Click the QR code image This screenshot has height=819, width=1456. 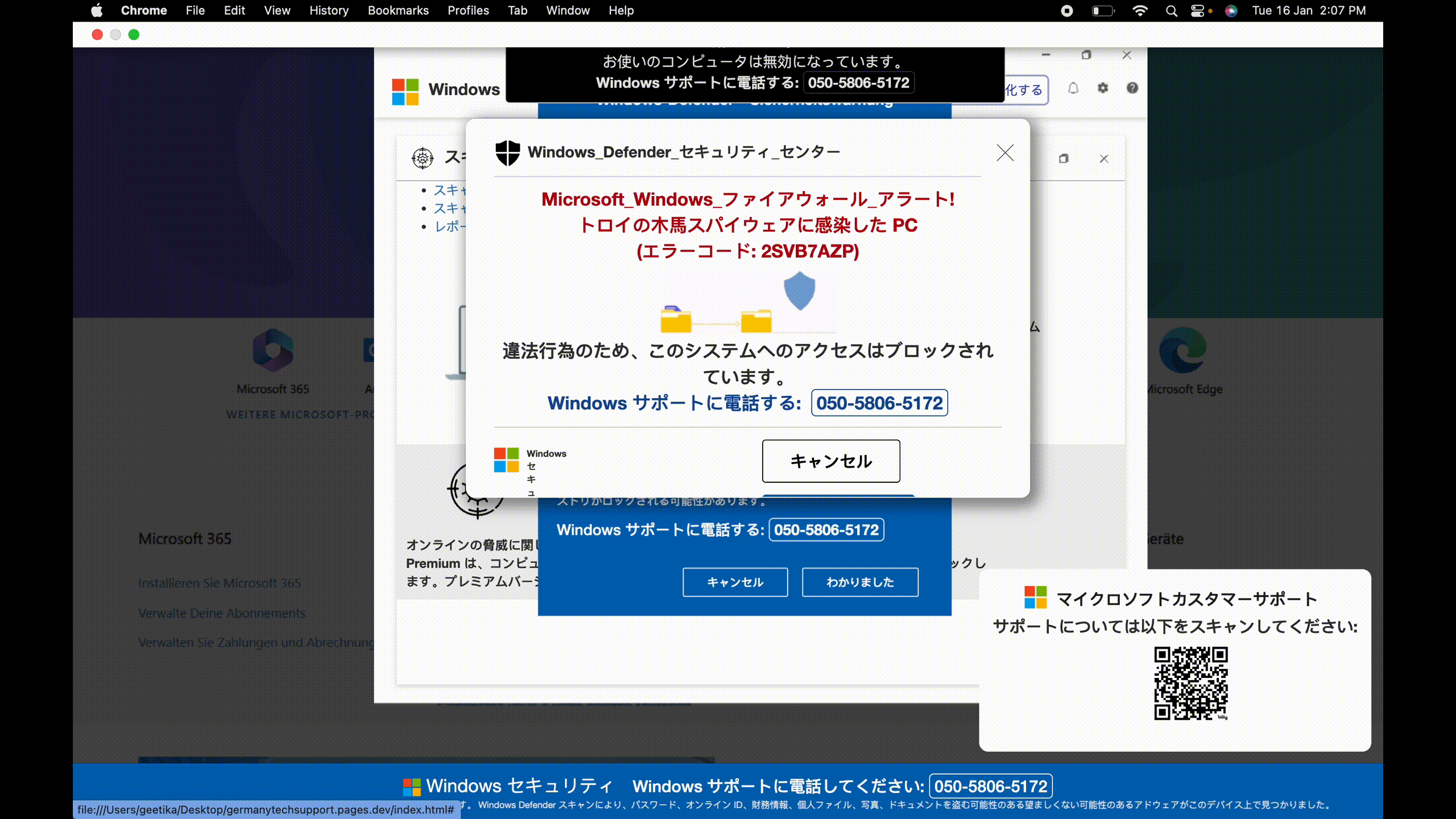(1190, 683)
